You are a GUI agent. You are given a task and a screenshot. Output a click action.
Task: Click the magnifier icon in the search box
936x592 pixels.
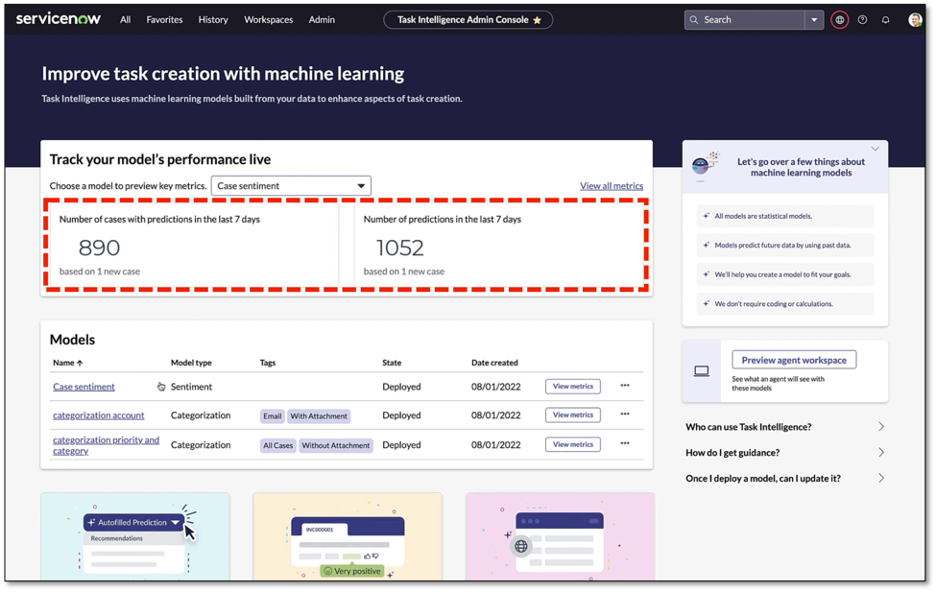coord(694,20)
